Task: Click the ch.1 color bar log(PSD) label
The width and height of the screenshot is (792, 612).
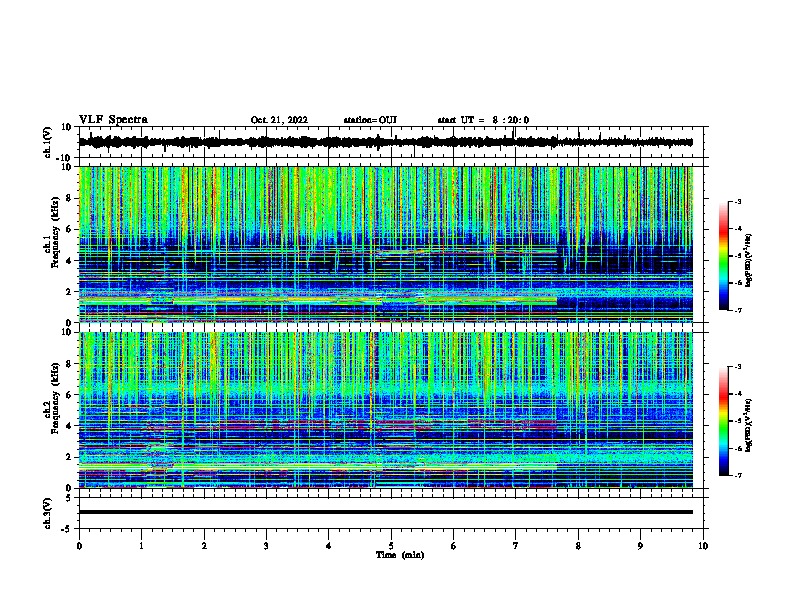Action: (749, 260)
